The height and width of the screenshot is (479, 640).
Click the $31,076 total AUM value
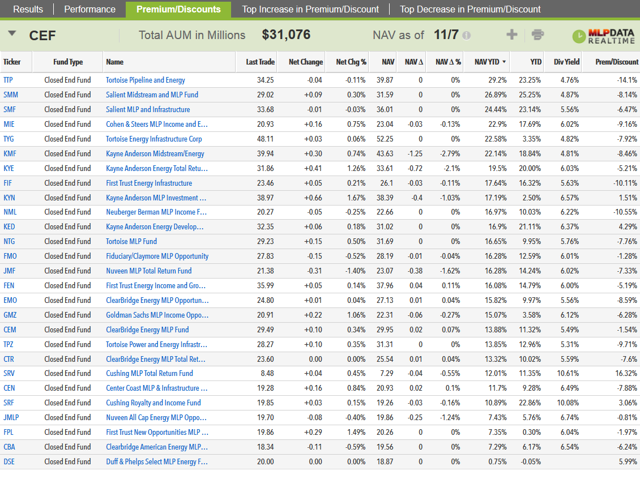(x=286, y=35)
